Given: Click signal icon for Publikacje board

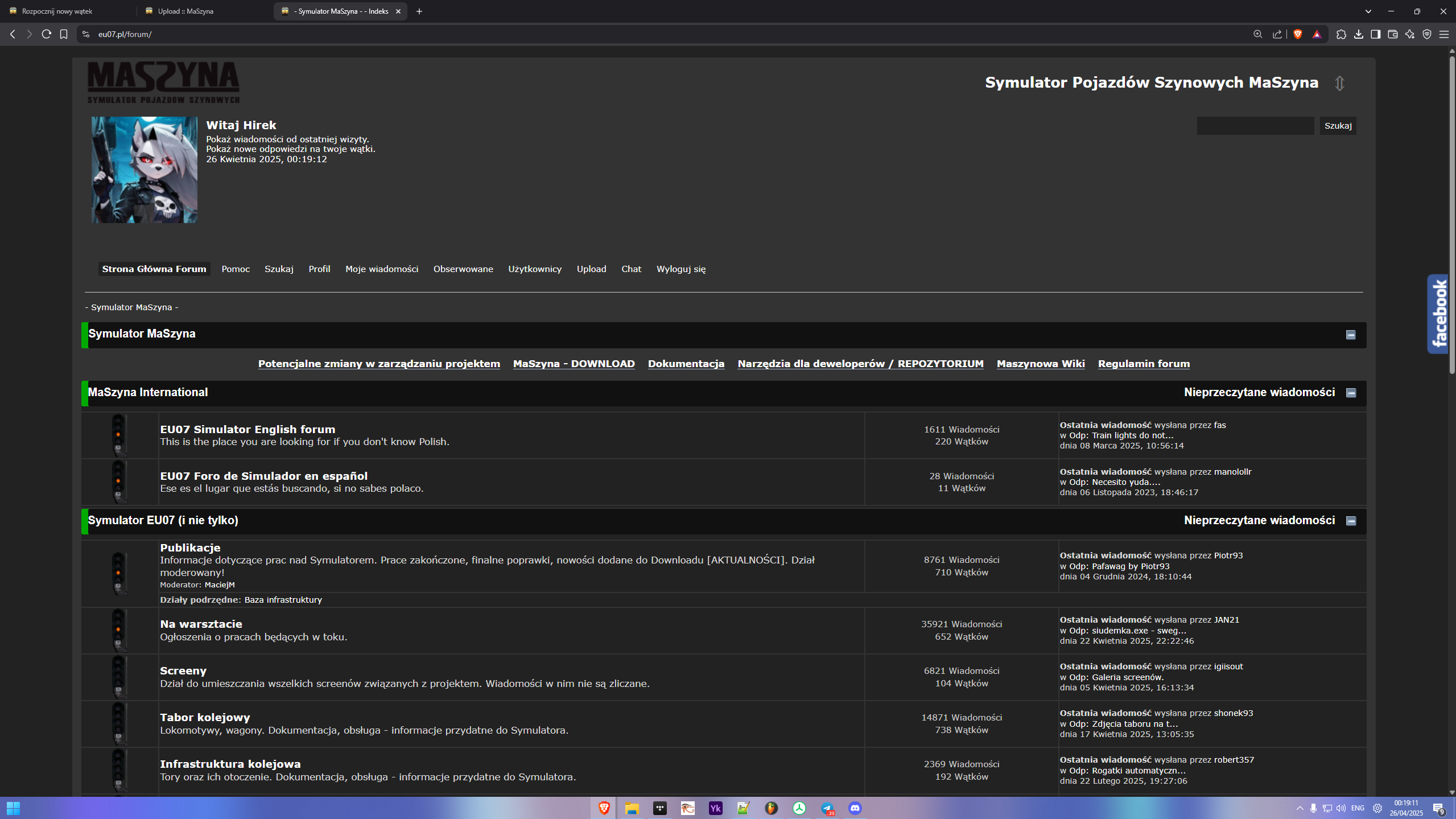Looking at the screenshot, I should (x=118, y=574).
